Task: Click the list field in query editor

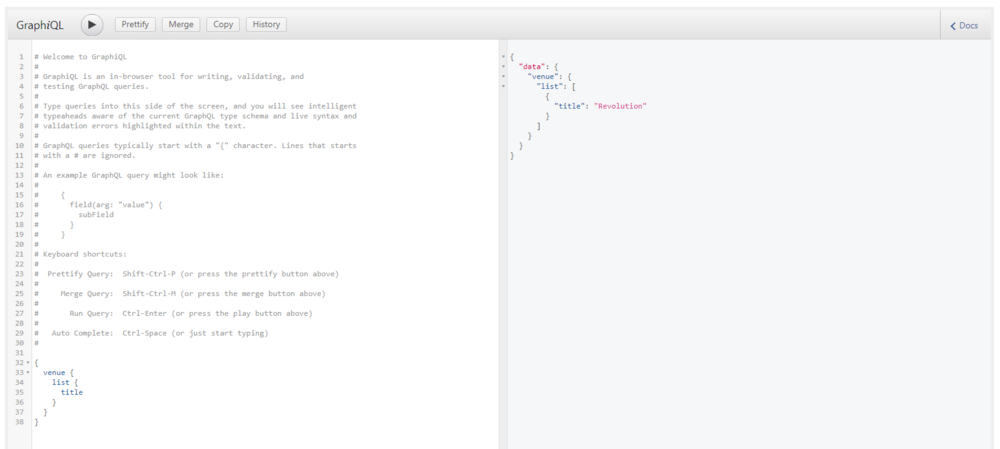Action: (x=61, y=382)
